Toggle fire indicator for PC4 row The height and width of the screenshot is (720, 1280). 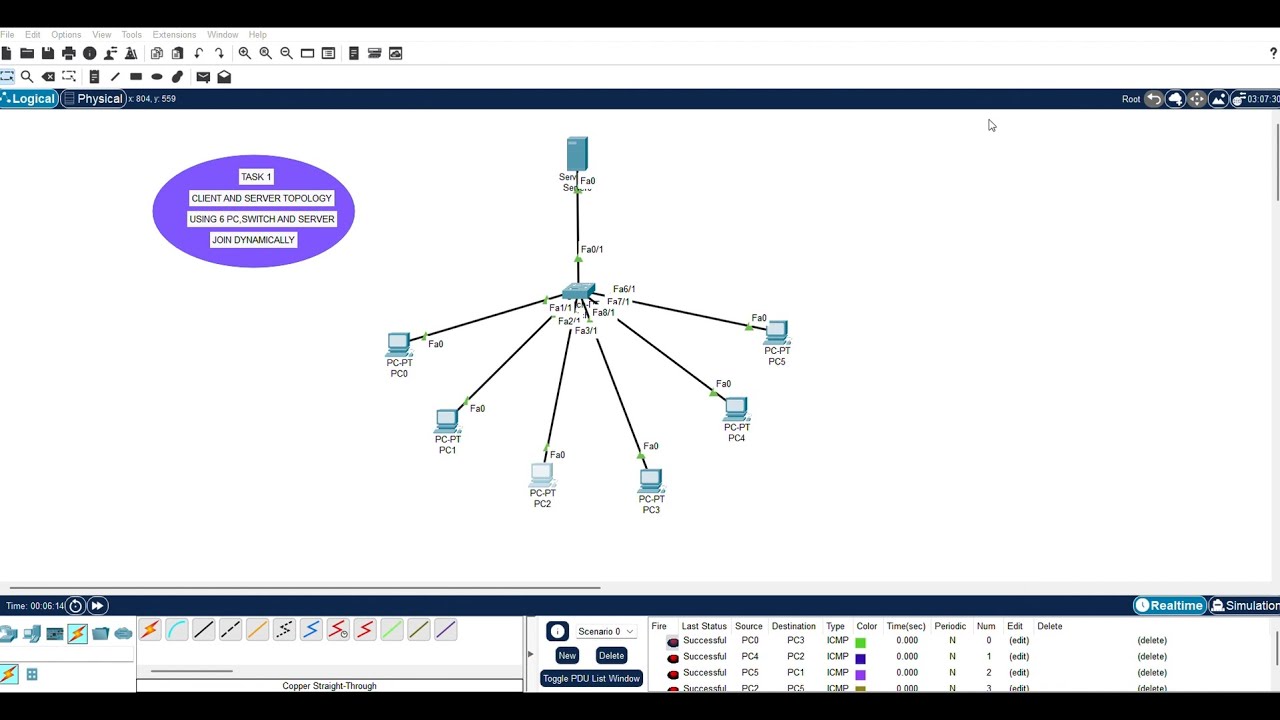[x=673, y=657]
